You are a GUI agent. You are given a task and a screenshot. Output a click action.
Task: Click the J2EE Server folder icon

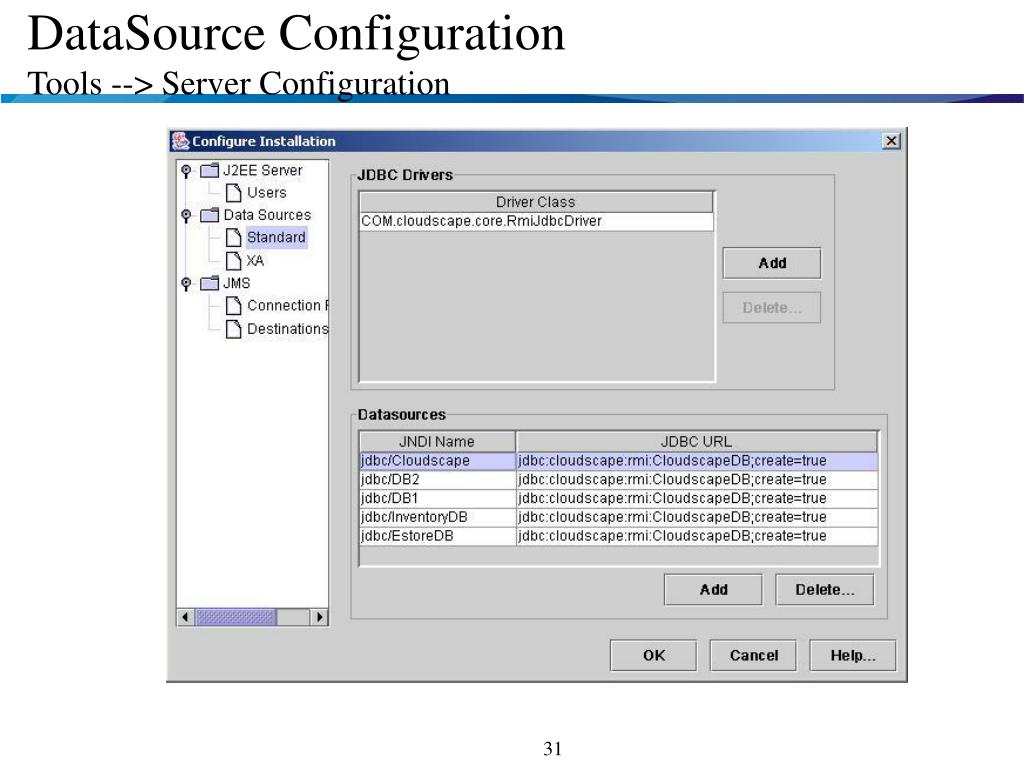(x=209, y=170)
